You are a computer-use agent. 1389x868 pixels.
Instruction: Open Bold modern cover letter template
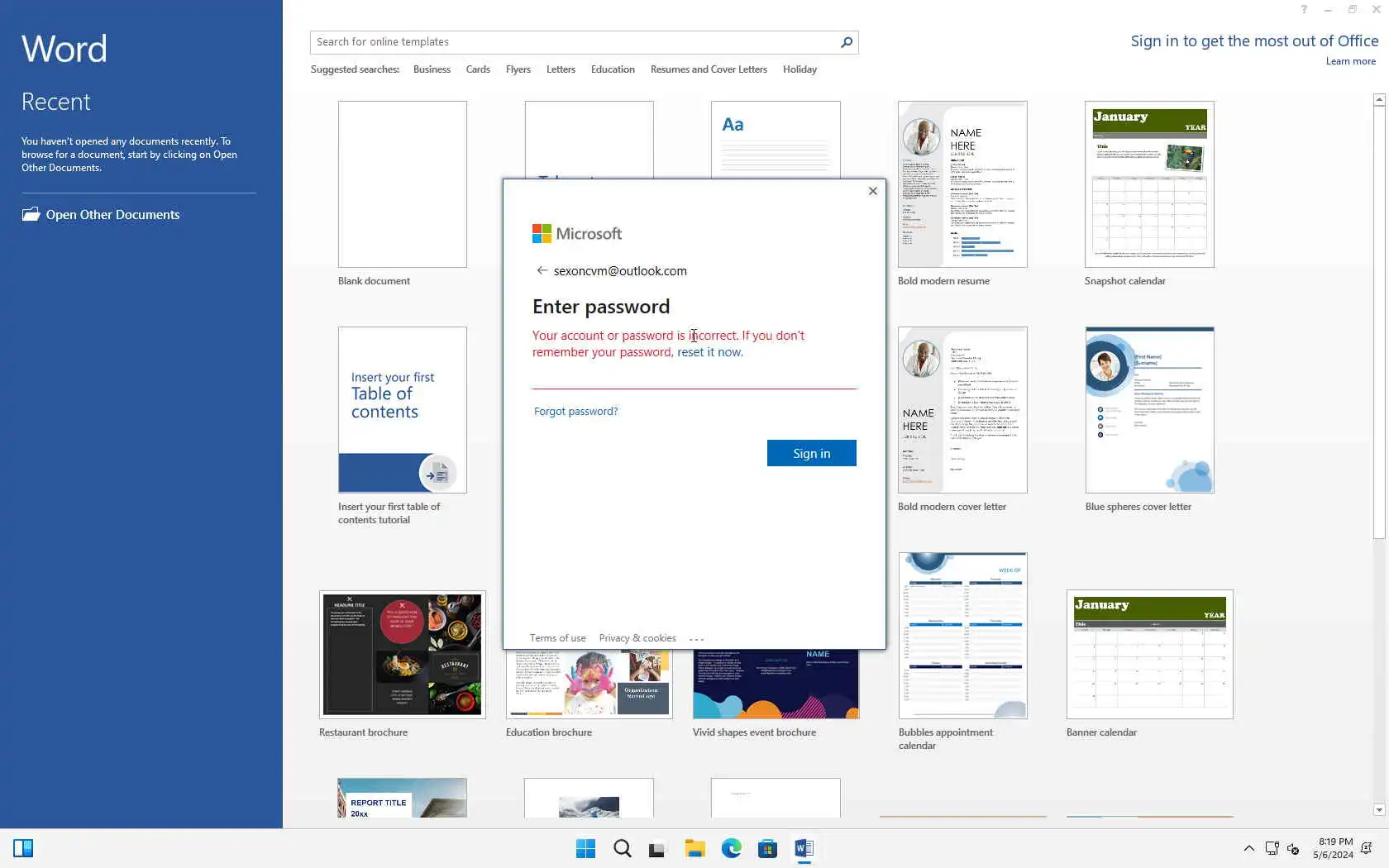(962, 410)
